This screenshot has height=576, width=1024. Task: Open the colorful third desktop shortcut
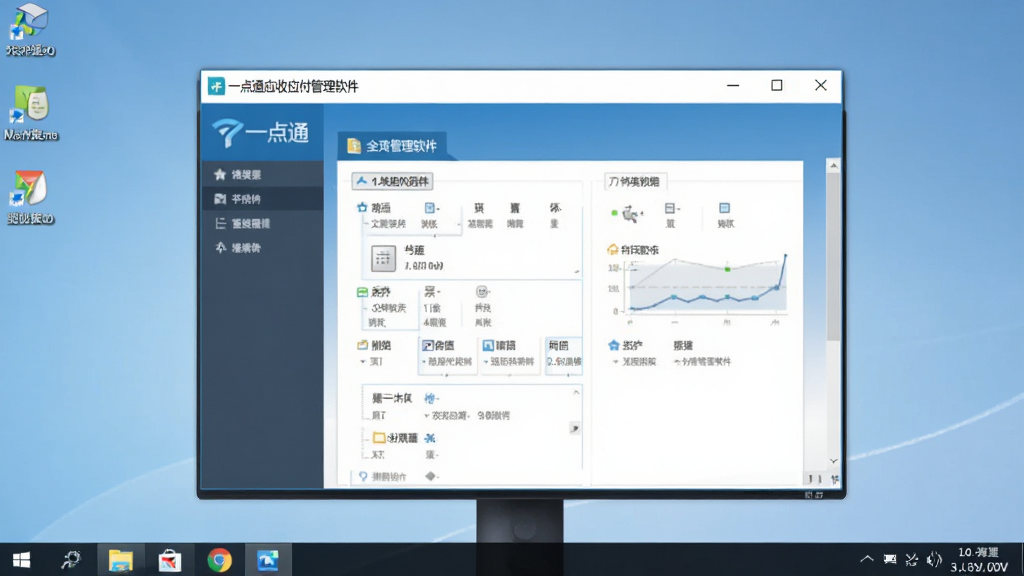[x=31, y=197]
